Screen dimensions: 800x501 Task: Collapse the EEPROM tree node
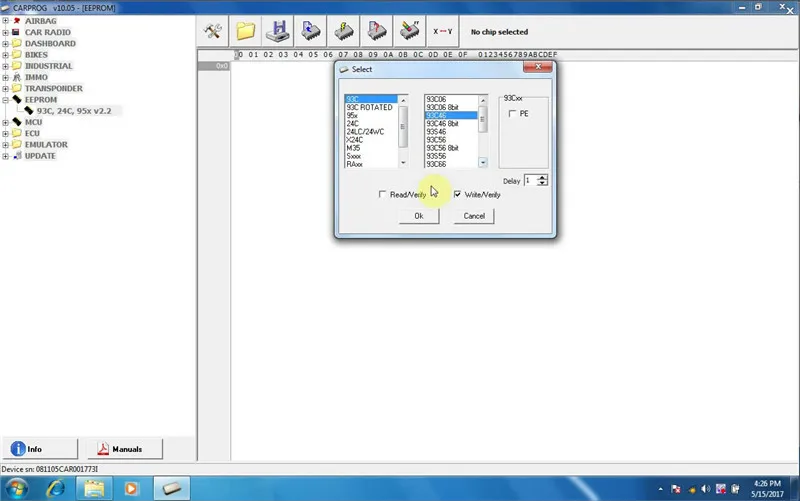6,99
